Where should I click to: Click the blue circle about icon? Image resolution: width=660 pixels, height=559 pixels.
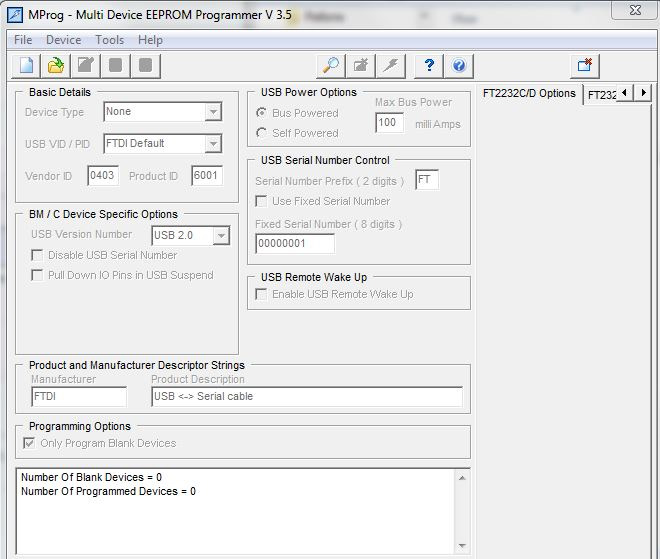pyautogui.click(x=459, y=66)
